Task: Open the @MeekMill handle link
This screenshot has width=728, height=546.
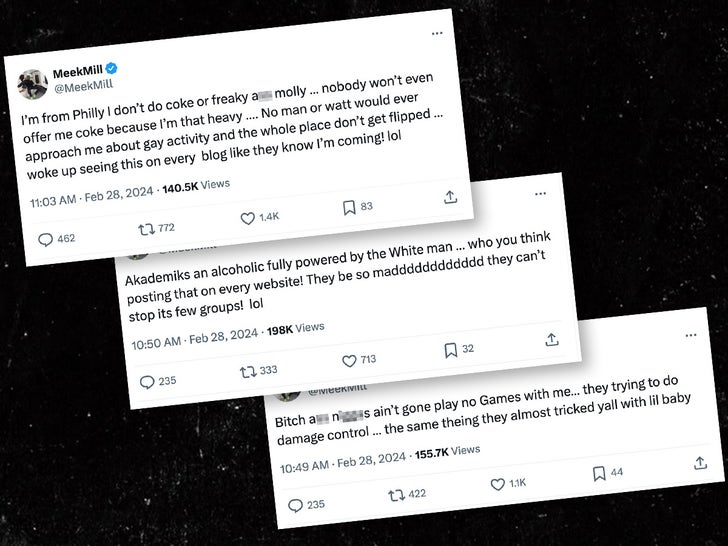Action: click(88, 88)
